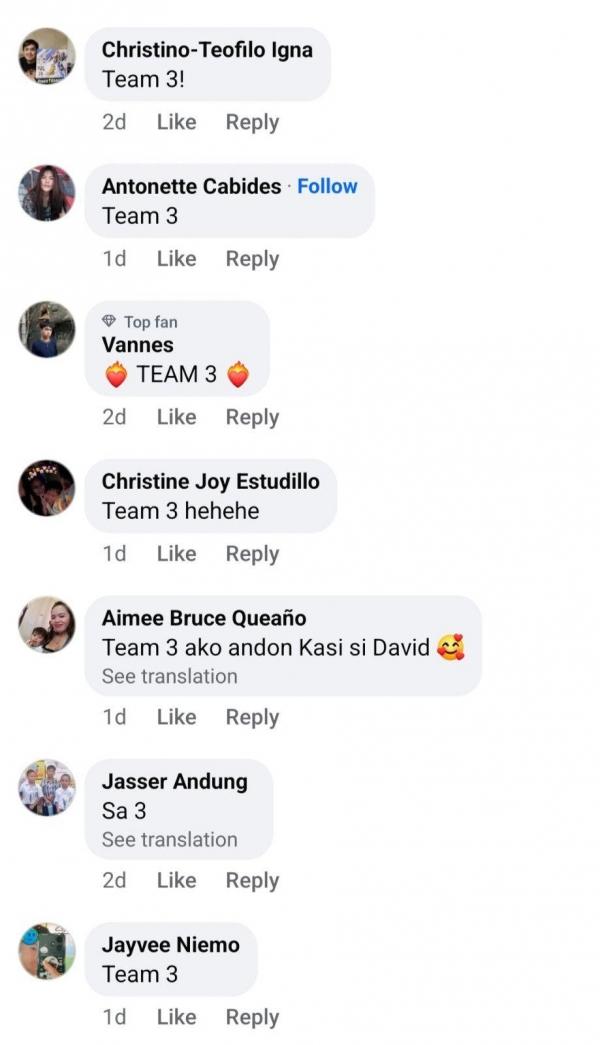This screenshot has width=600, height=1045.
Task: See translation of Jasser Andung's comment
Action: [x=169, y=840]
